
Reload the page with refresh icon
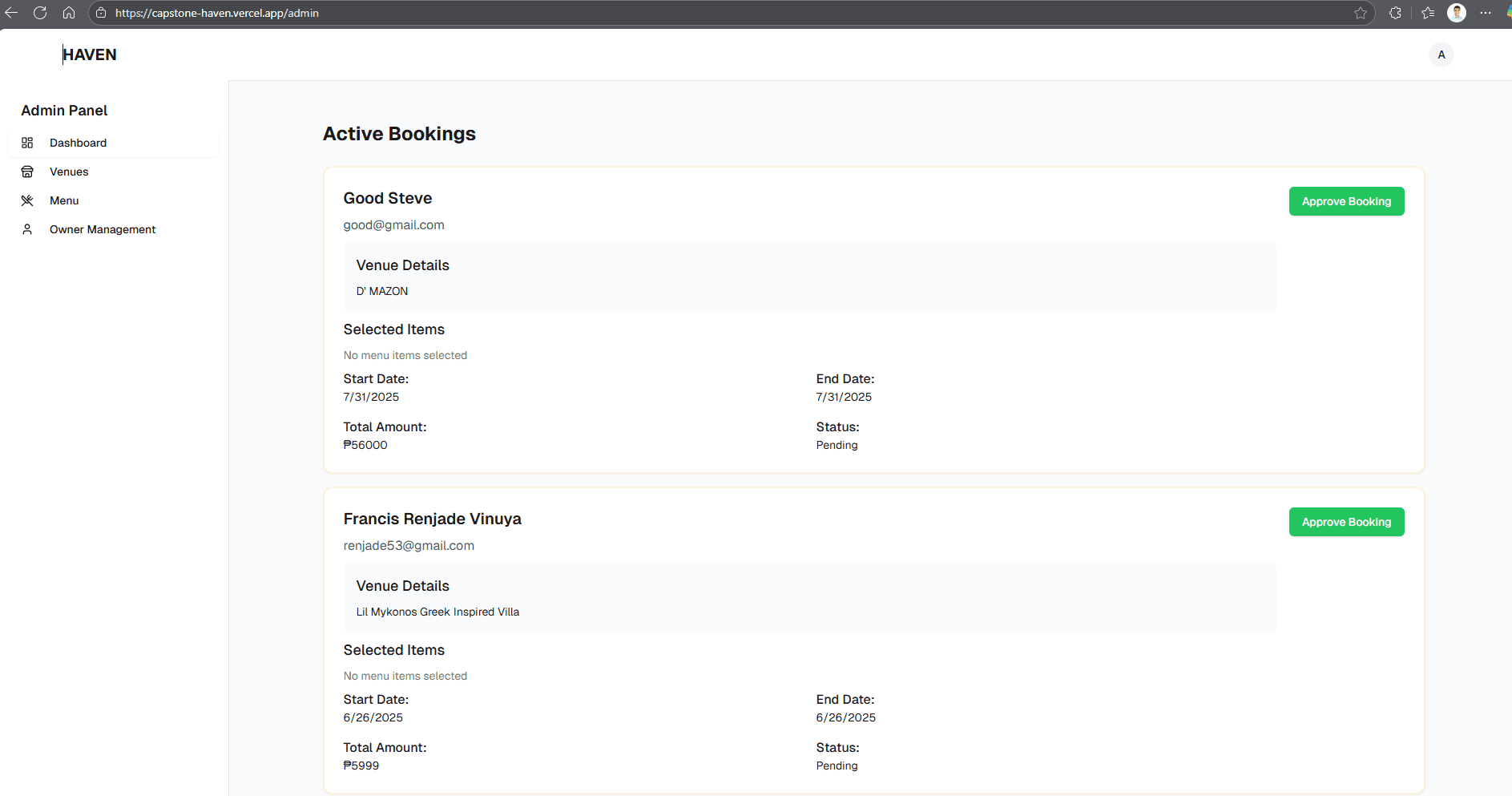(x=40, y=13)
